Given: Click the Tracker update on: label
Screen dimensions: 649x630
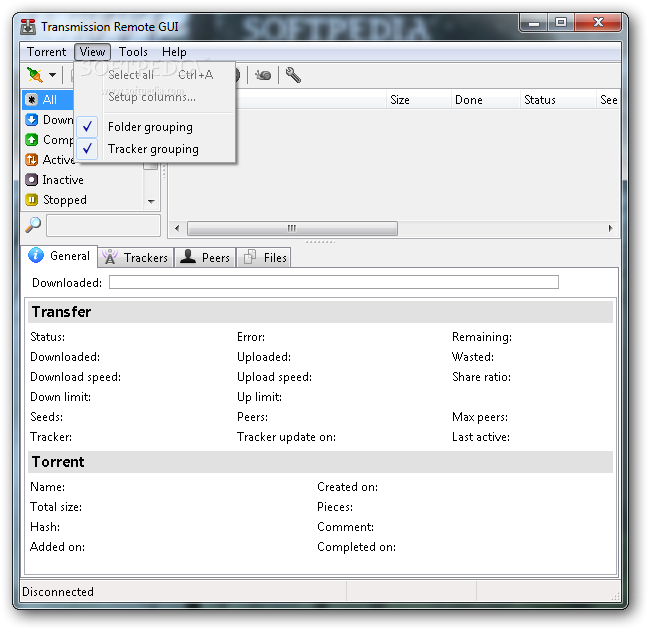Looking at the screenshot, I should pos(286,437).
